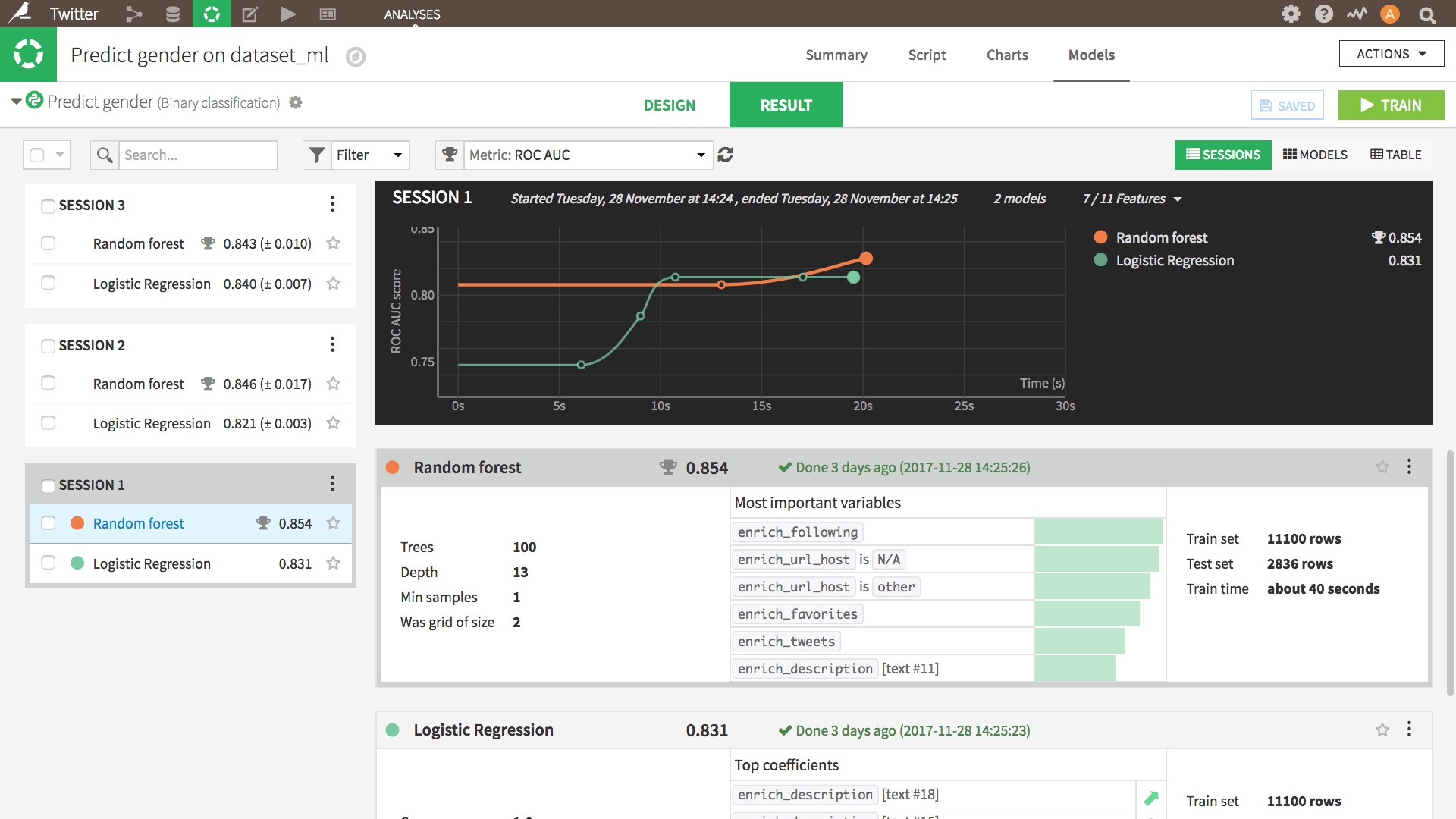Refresh the metric results with the reload icon
This screenshot has height=819, width=1456.
point(726,155)
